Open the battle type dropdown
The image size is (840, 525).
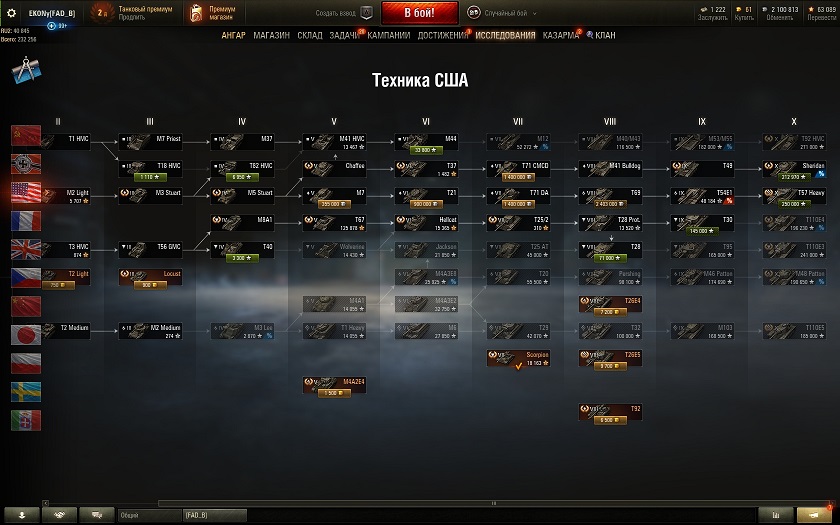click(501, 12)
